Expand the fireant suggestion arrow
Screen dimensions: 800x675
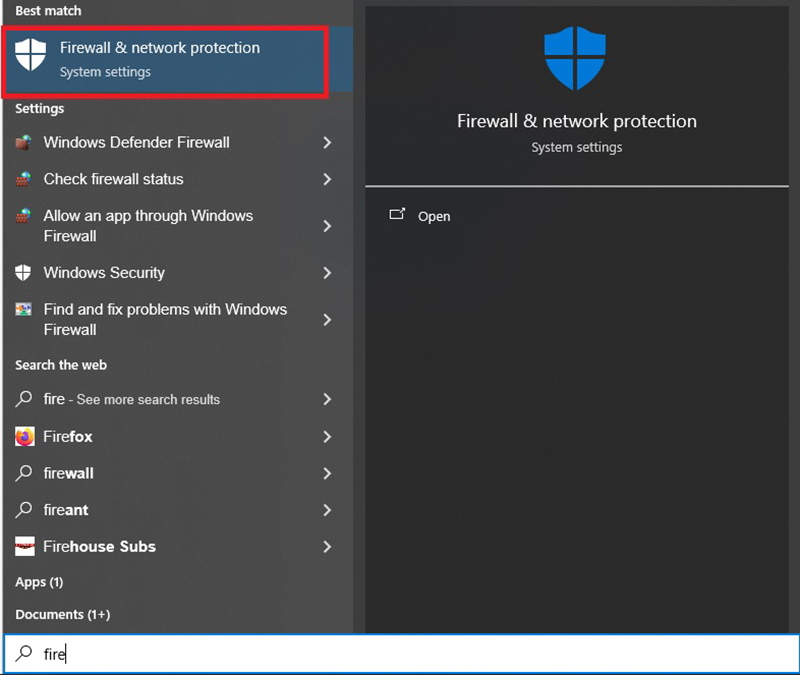327,510
